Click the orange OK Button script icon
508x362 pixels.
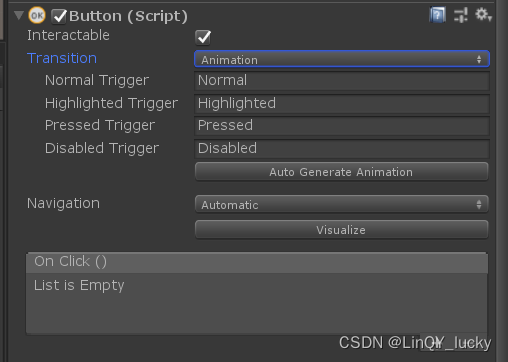(37, 15)
